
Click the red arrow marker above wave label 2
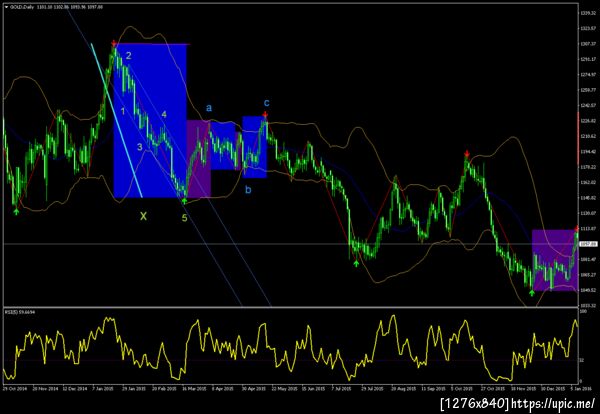pos(114,43)
